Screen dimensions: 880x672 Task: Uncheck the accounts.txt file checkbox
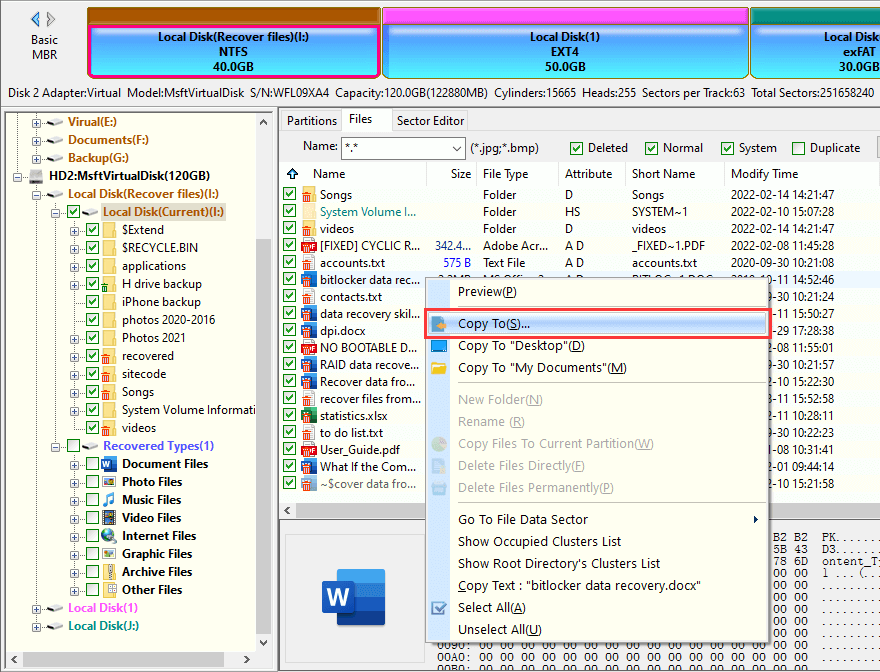point(291,262)
